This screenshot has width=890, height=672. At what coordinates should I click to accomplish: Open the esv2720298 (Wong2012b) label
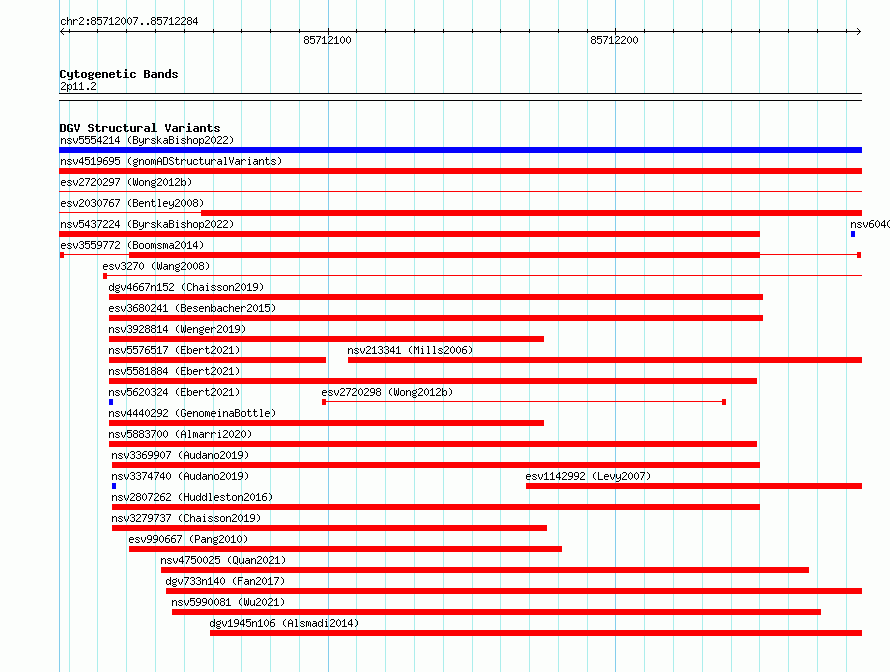click(387, 392)
